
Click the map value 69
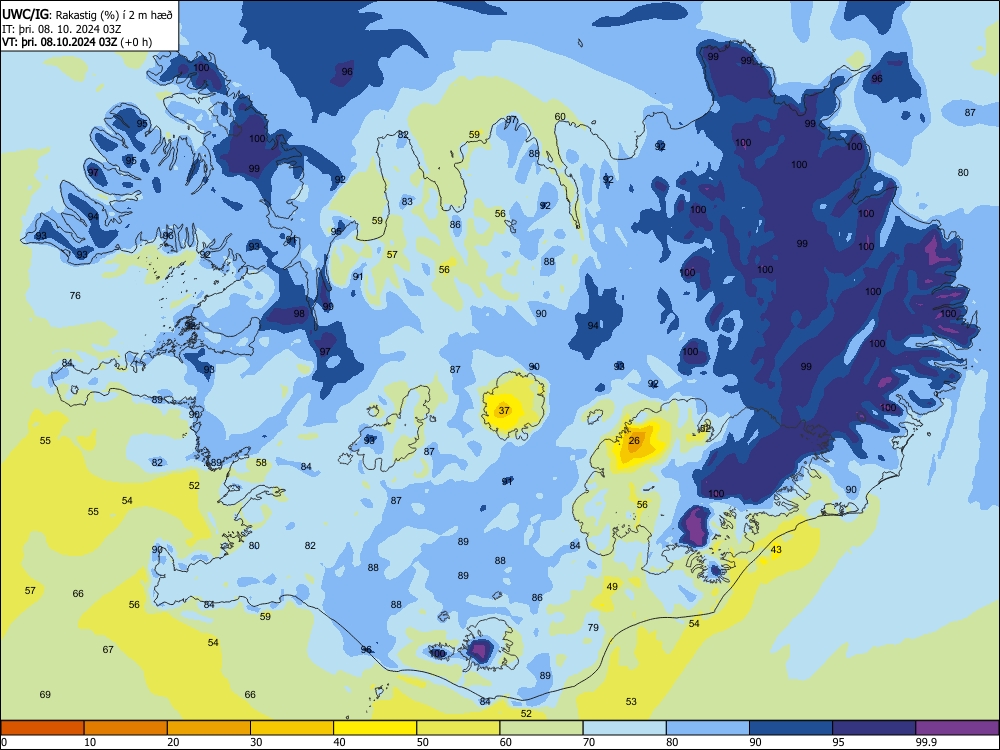coord(45,695)
